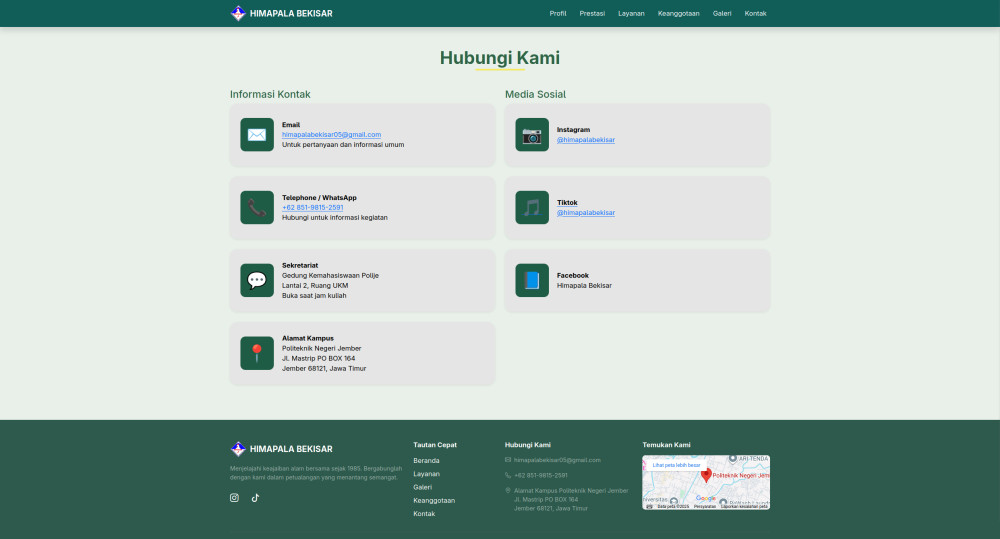Open TikTok icon in the footer
Screen dimensions: 1000x539
(255, 497)
